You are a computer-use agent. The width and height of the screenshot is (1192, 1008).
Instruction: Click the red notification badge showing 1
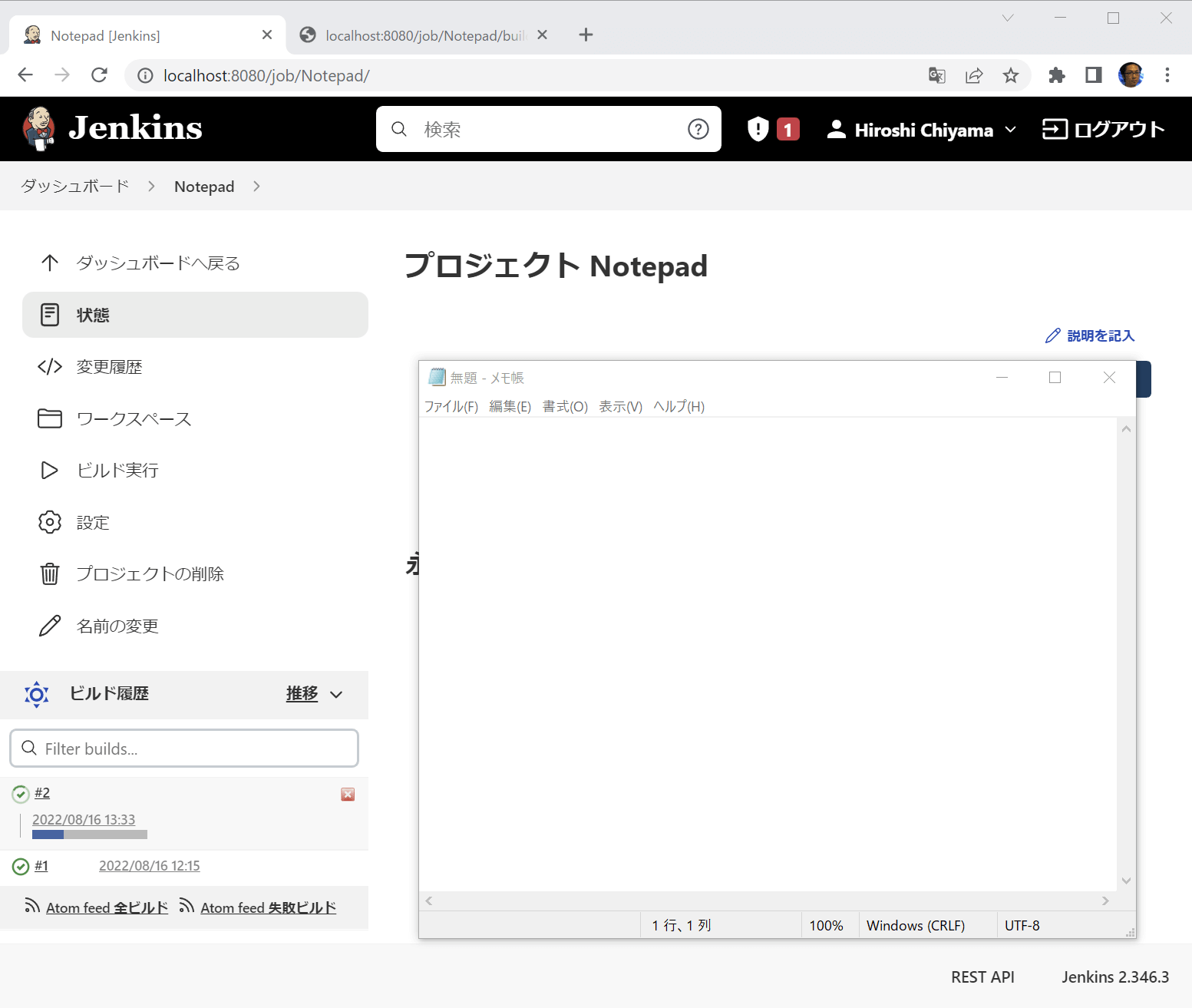point(788,130)
